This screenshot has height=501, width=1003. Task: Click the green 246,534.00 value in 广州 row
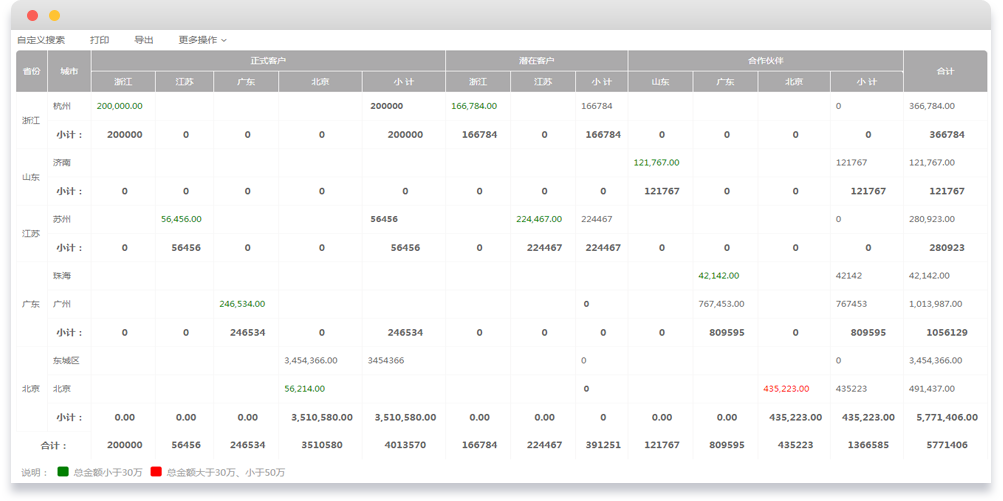coord(242,304)
